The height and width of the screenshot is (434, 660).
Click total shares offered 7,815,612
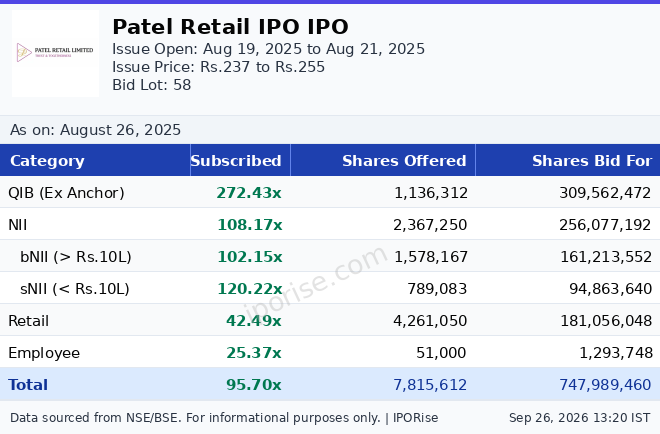(430, 385)
